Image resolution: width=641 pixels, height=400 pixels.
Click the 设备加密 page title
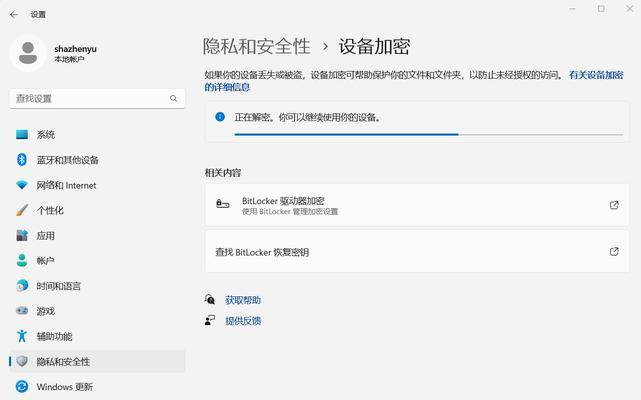click(x=374, y=46)
